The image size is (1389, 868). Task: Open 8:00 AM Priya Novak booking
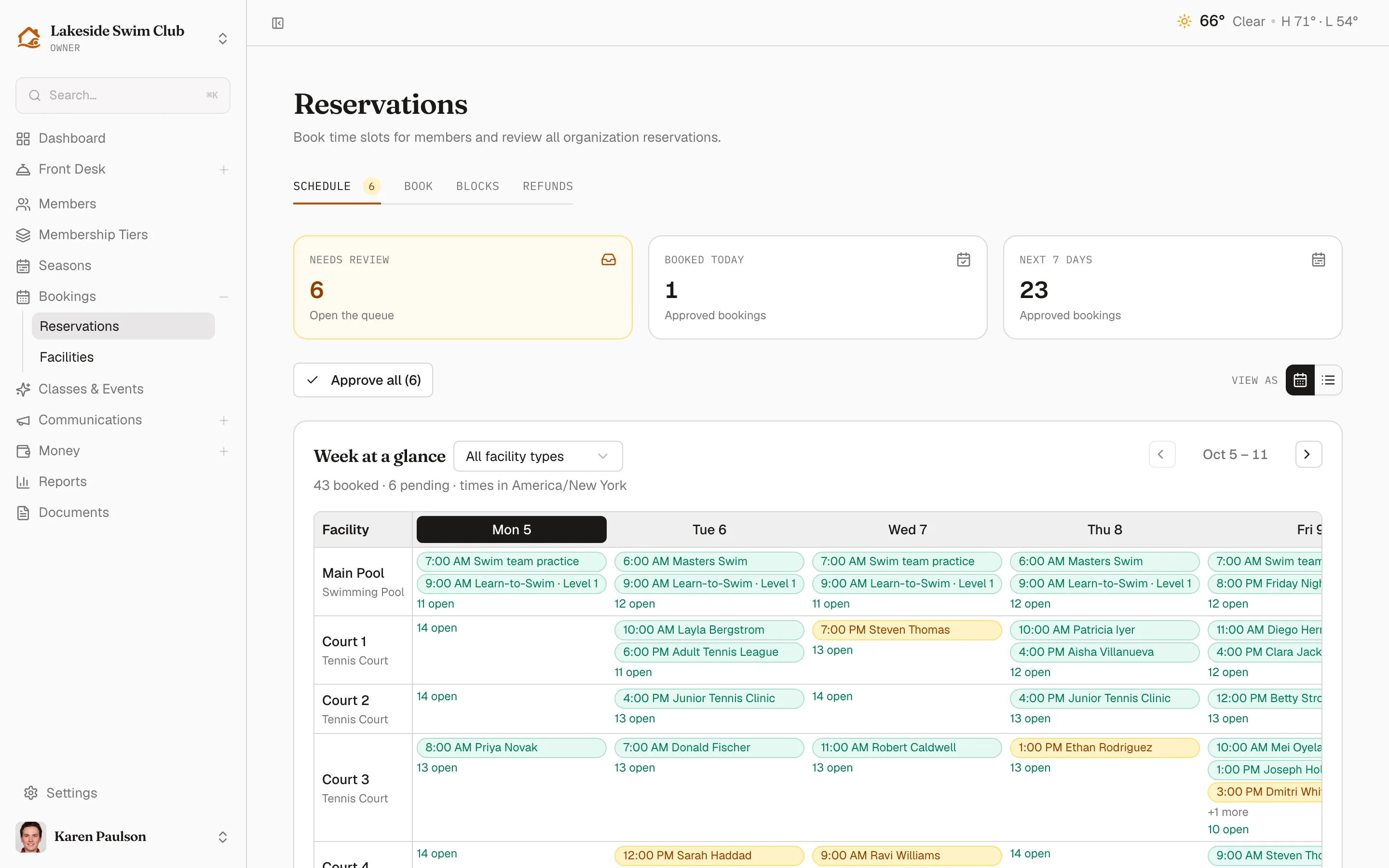pos(511,747)
